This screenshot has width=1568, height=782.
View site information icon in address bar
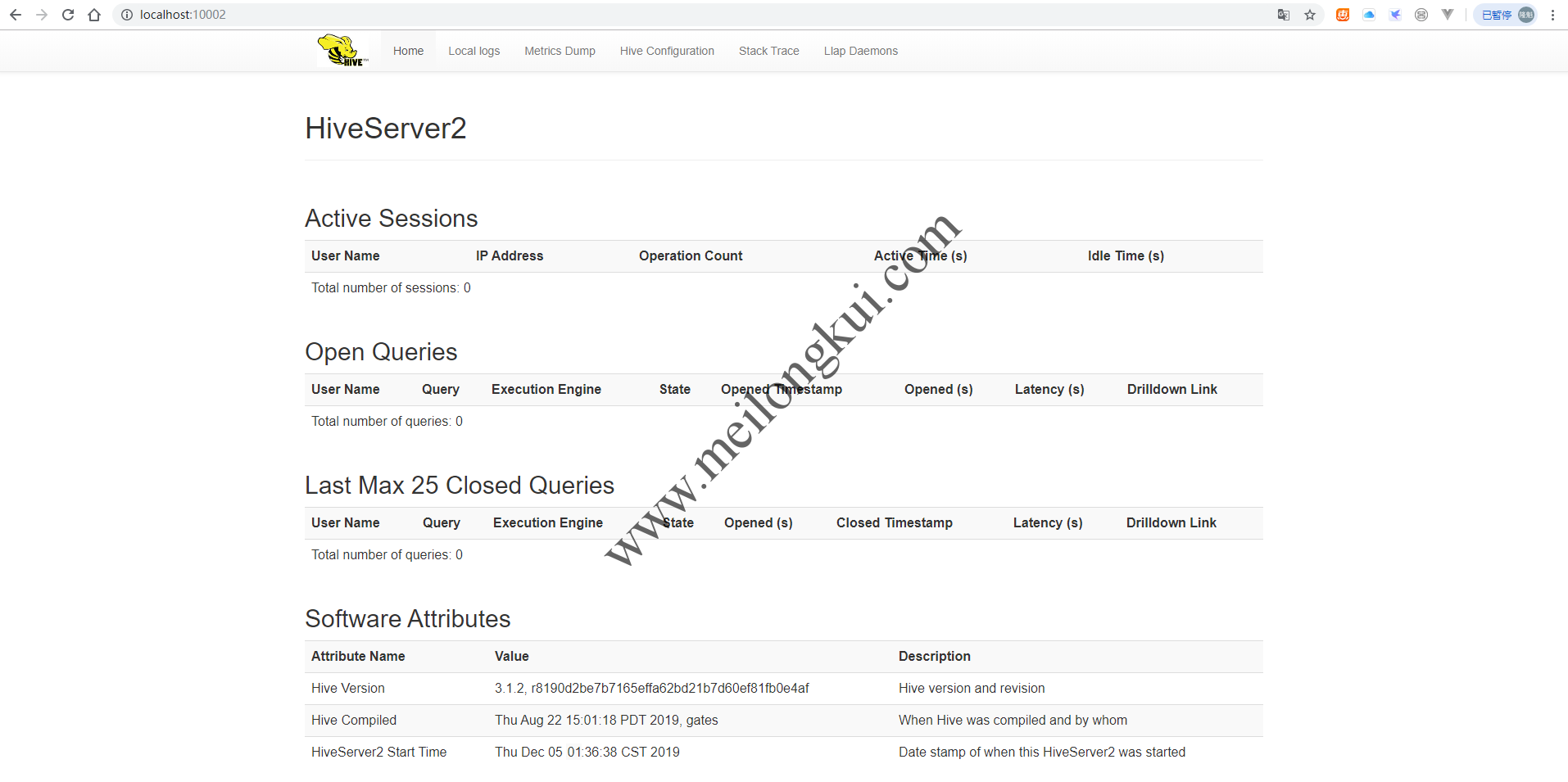127,15
